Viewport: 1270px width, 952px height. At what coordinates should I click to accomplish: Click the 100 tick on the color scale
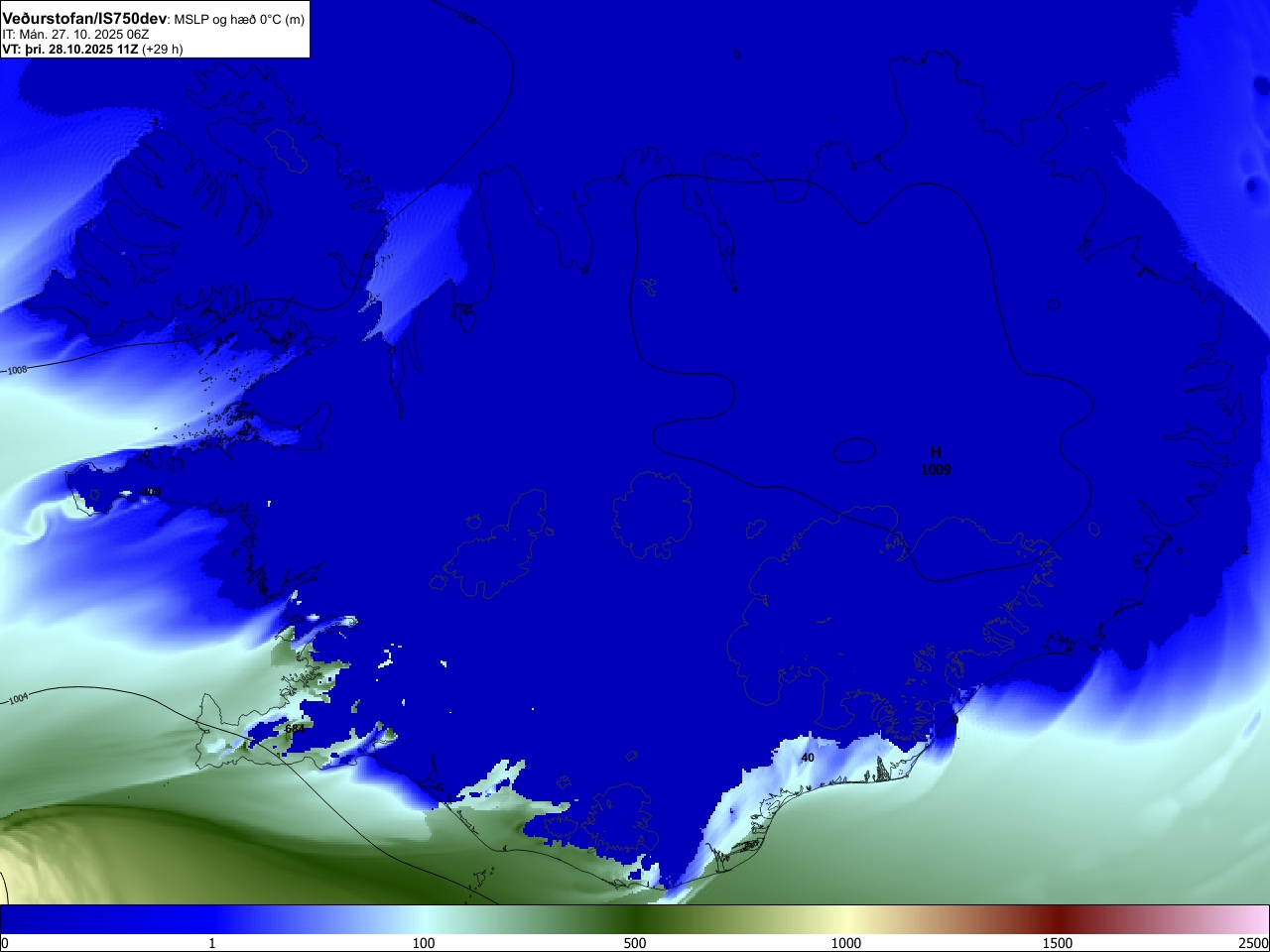click(424, 943)
